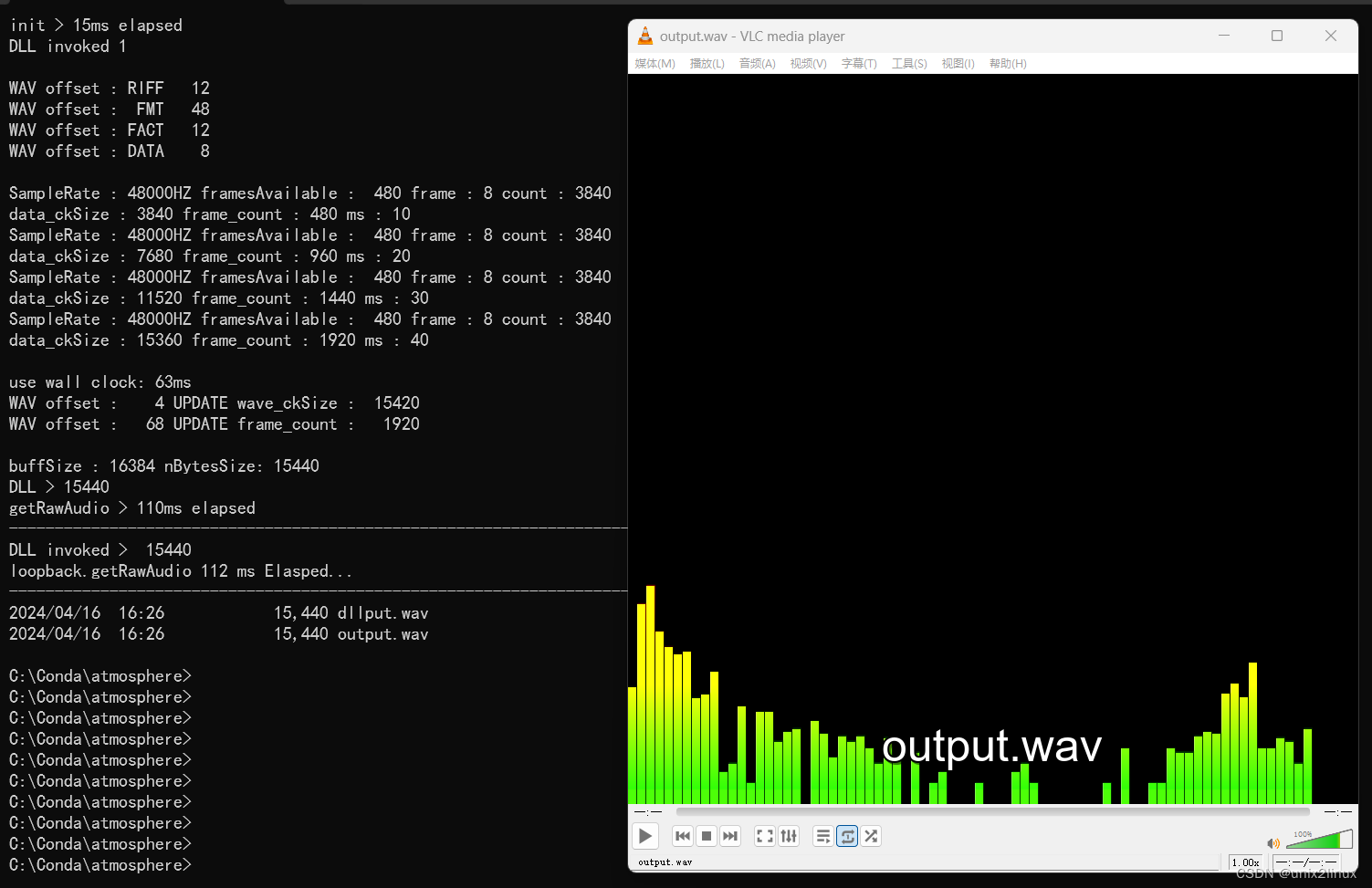Click 'output.wav - VLC media player' window title
1372x888 pixels.
tap(752, 37)
